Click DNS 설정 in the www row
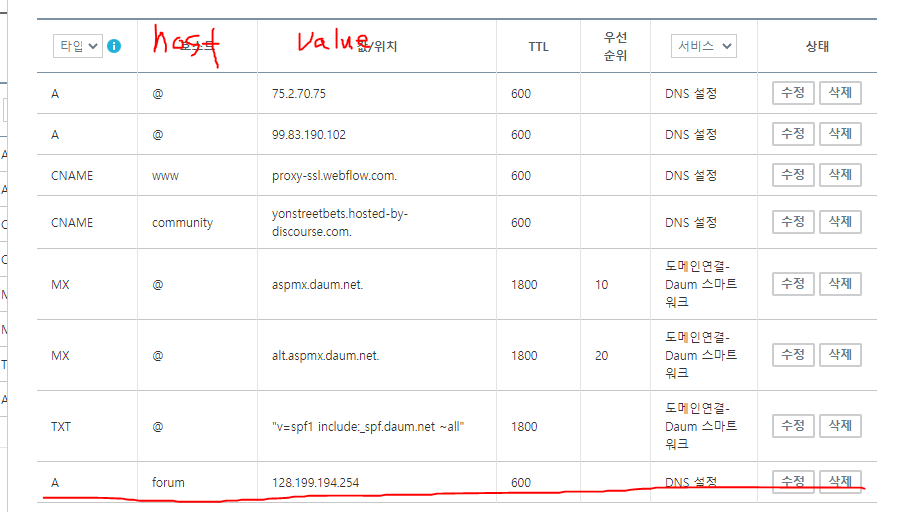Viewport: 898px width, 512px height. (x=691, y=176)
